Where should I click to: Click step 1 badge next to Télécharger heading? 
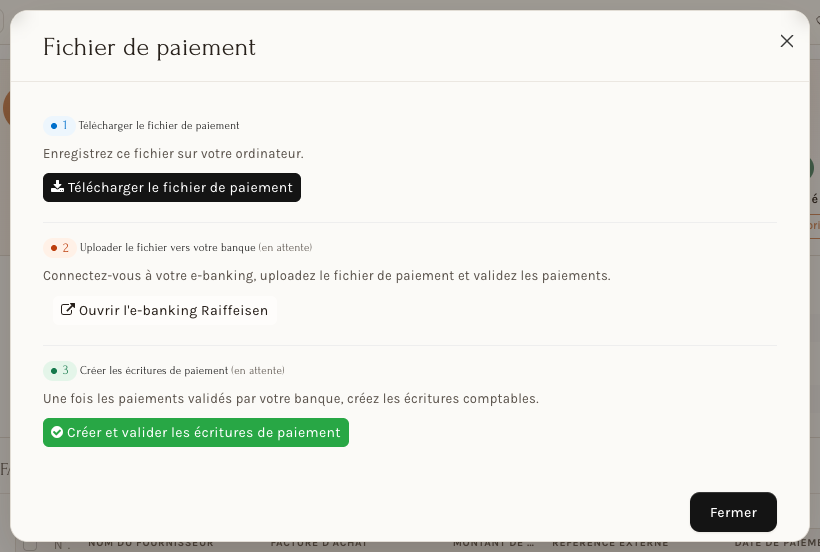(x=59, y=125)
